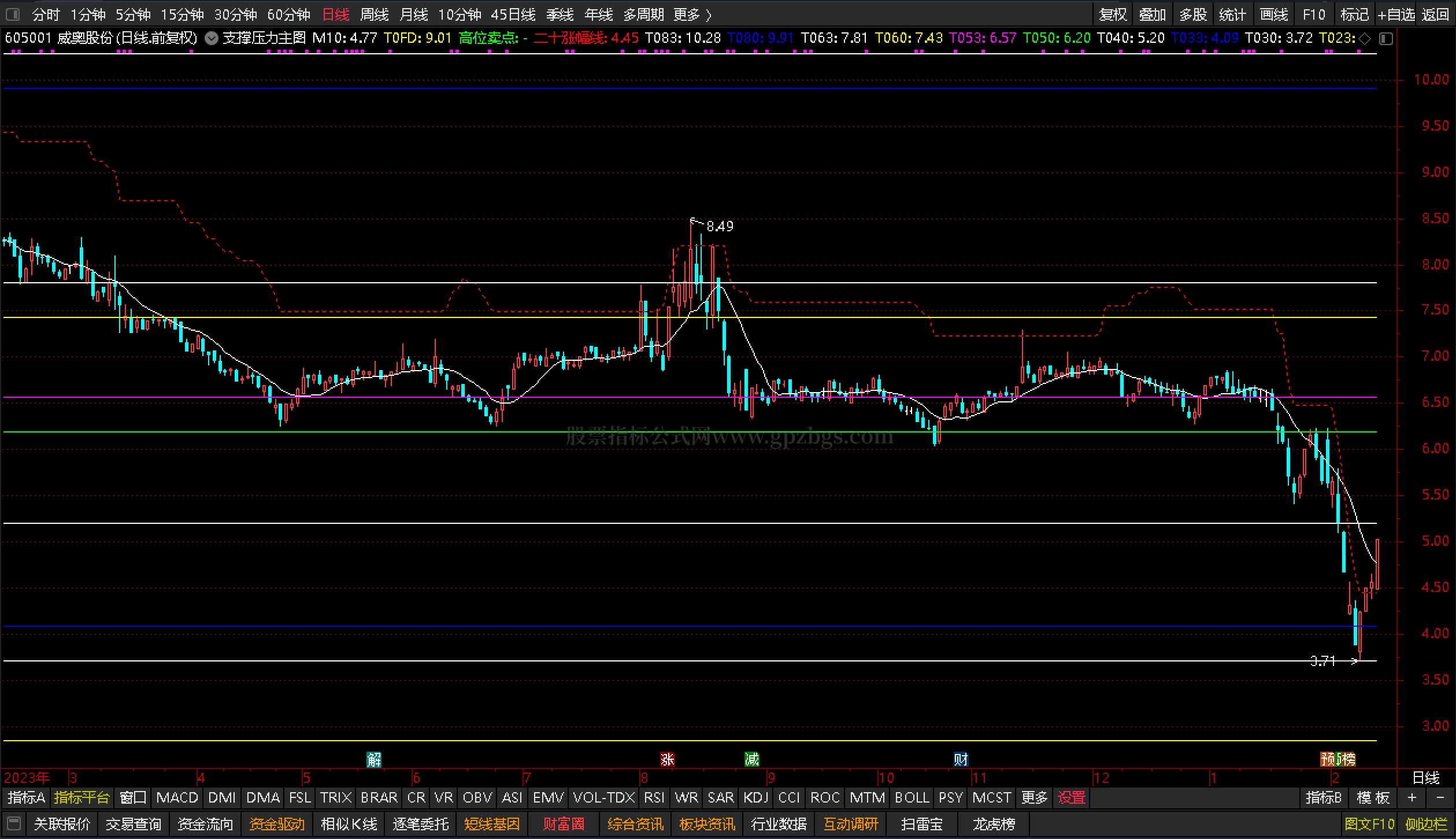Click the diamond icon at indicator line end
This screenshot has height=839, width=1456.
(x=1365, y=39)
